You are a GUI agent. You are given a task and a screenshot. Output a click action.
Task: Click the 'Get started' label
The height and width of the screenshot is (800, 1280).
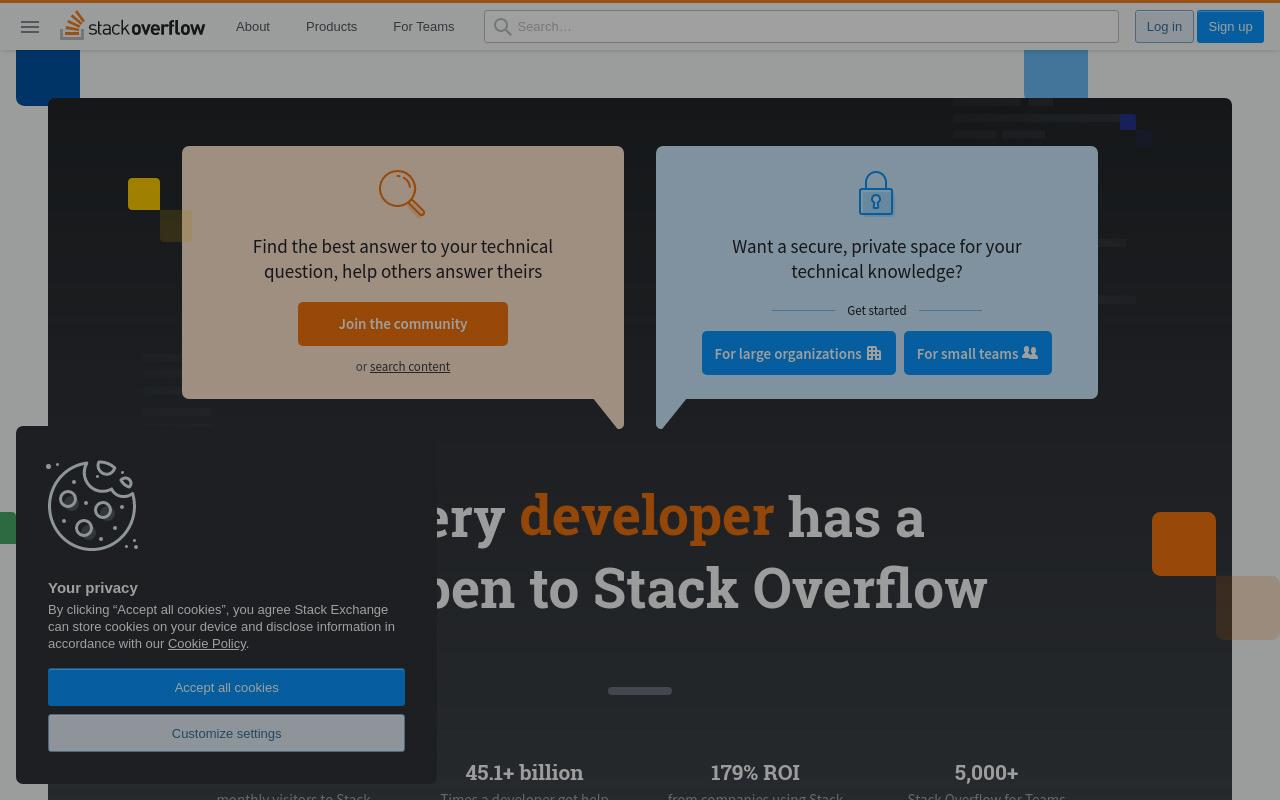coord(877,311)
